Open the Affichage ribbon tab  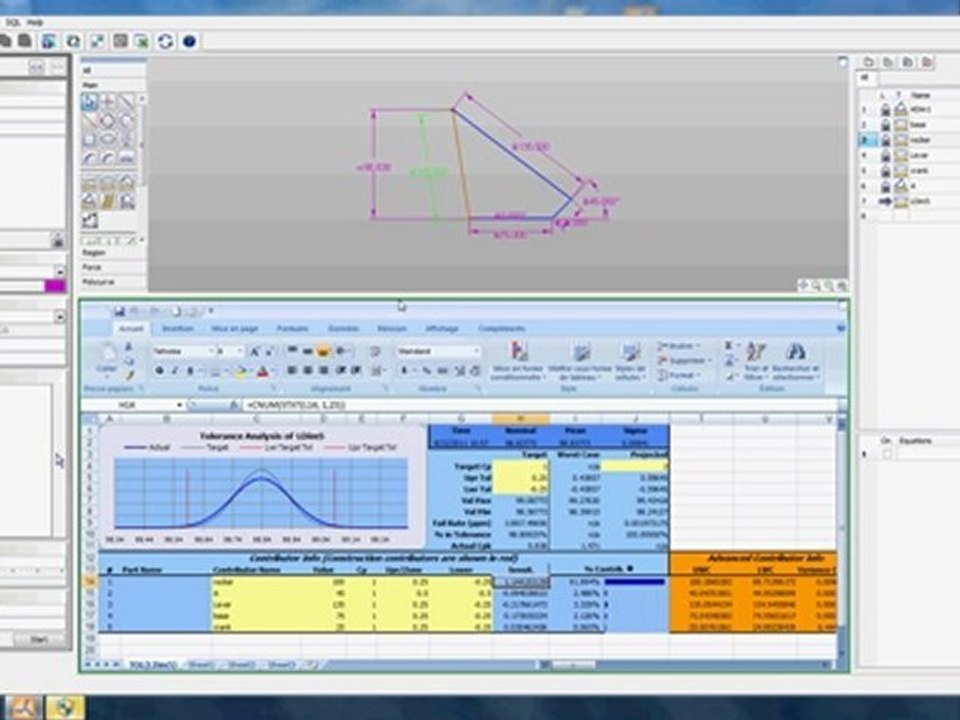click(442, 329)
